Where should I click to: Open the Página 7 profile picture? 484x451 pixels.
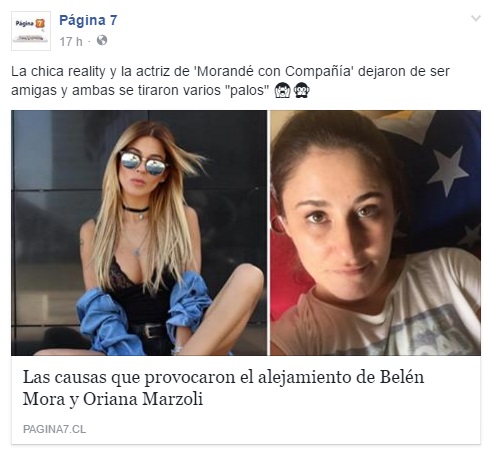point(31,31)
